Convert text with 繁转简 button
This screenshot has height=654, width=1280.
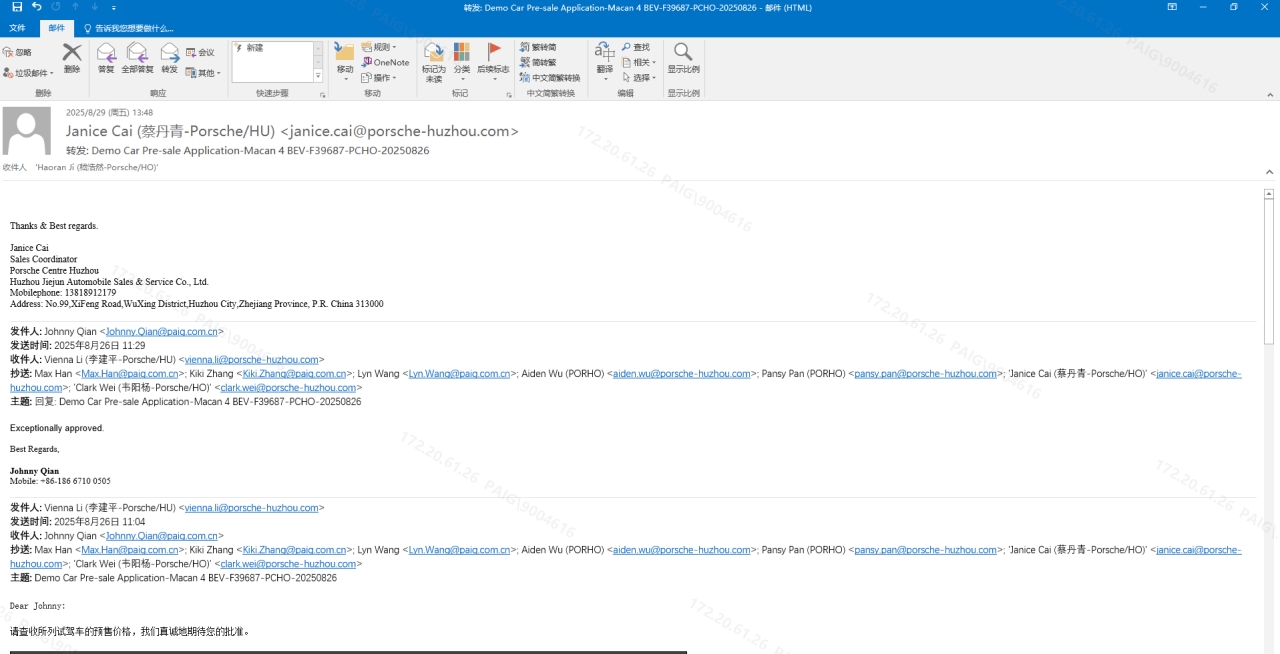coord(538,47)
